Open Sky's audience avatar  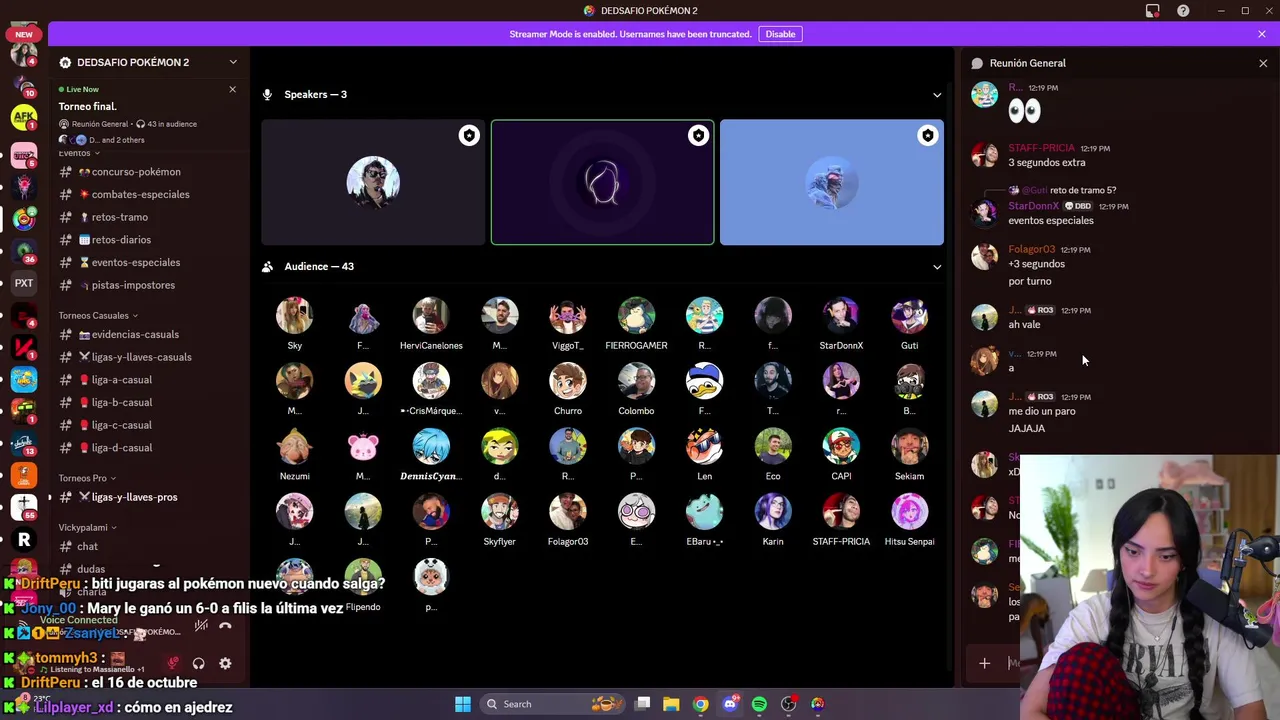click(x=294, y=316)
